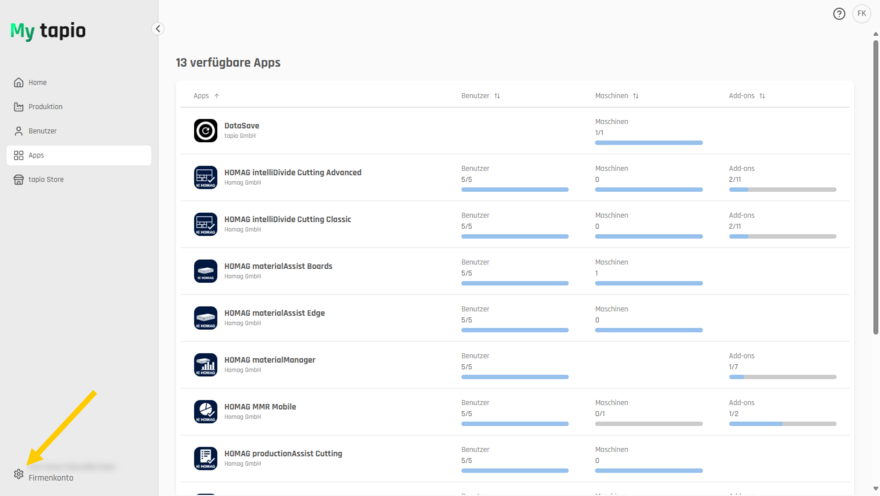Open HOMAG productionAssist Cutting
The height and width of the screenshot is (496, 880).
click(x=283, y=454)
